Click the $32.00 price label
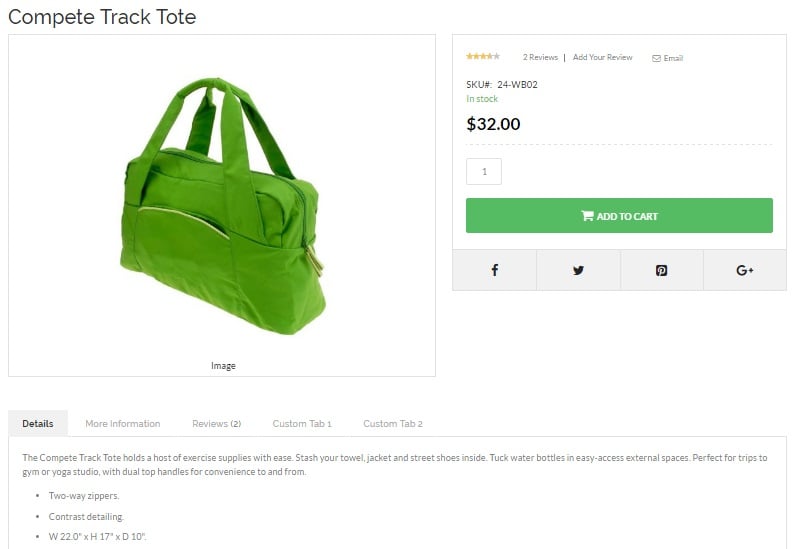The image size is (795, 549). point(493,124)
